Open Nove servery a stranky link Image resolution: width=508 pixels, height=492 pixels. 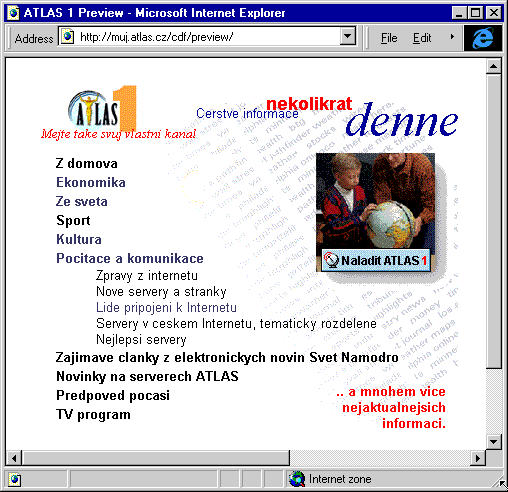tap(161, 292)
